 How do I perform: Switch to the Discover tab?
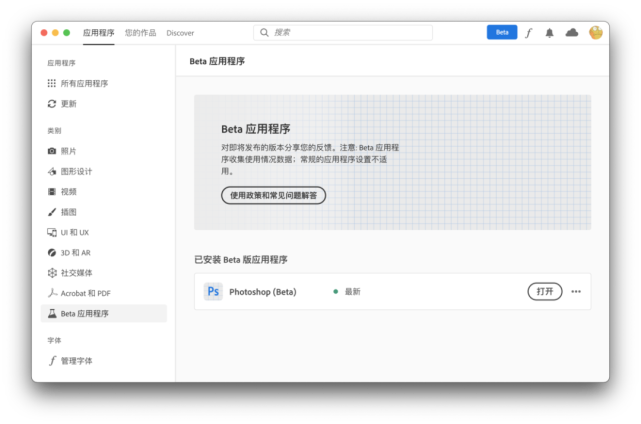[x=180, y=33]
